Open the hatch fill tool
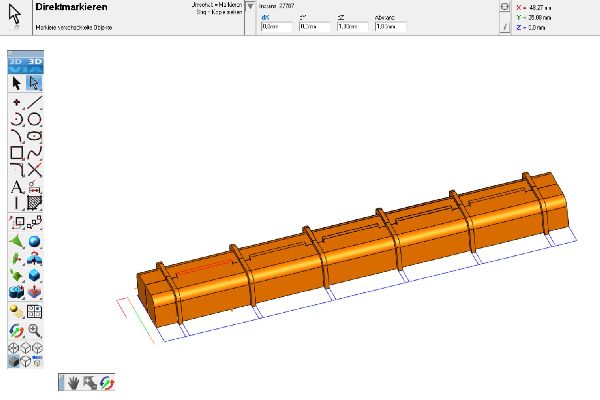The height and width of the screenshot is (400, 600). pyautogui.click(x=33, y=204)
